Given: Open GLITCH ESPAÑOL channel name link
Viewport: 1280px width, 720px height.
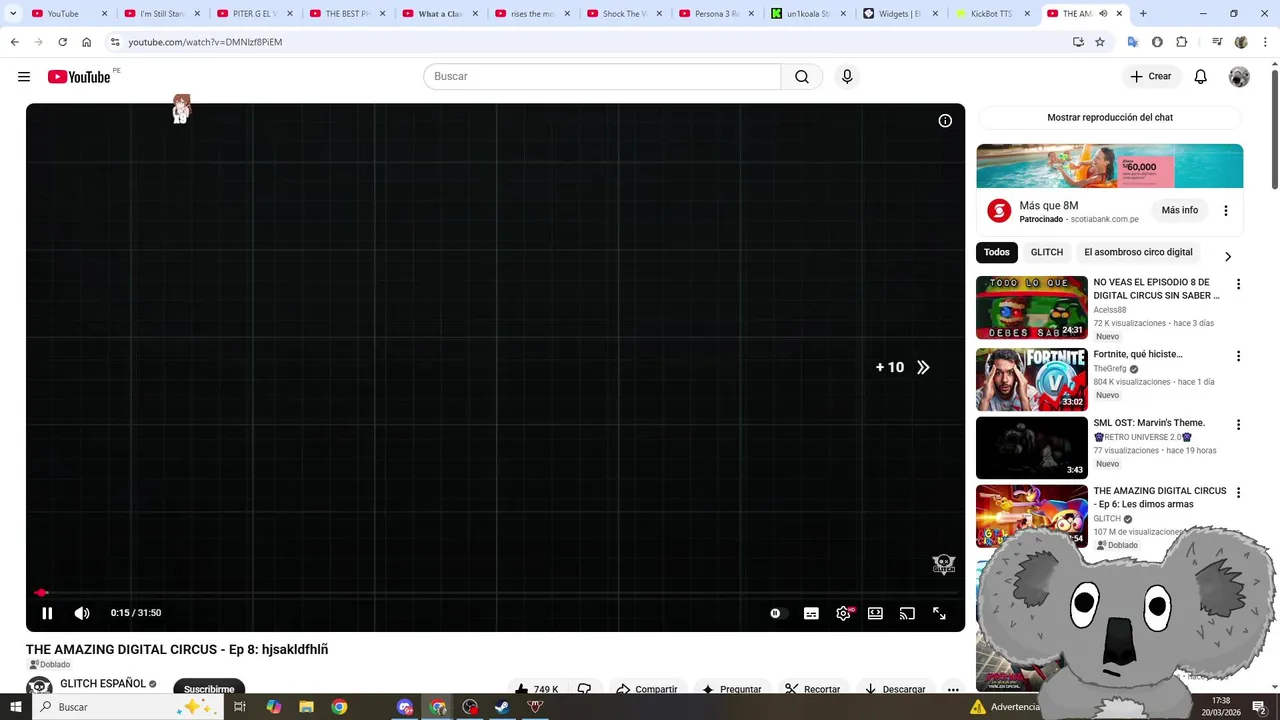Looking at the screenshot, I should 103,684.
